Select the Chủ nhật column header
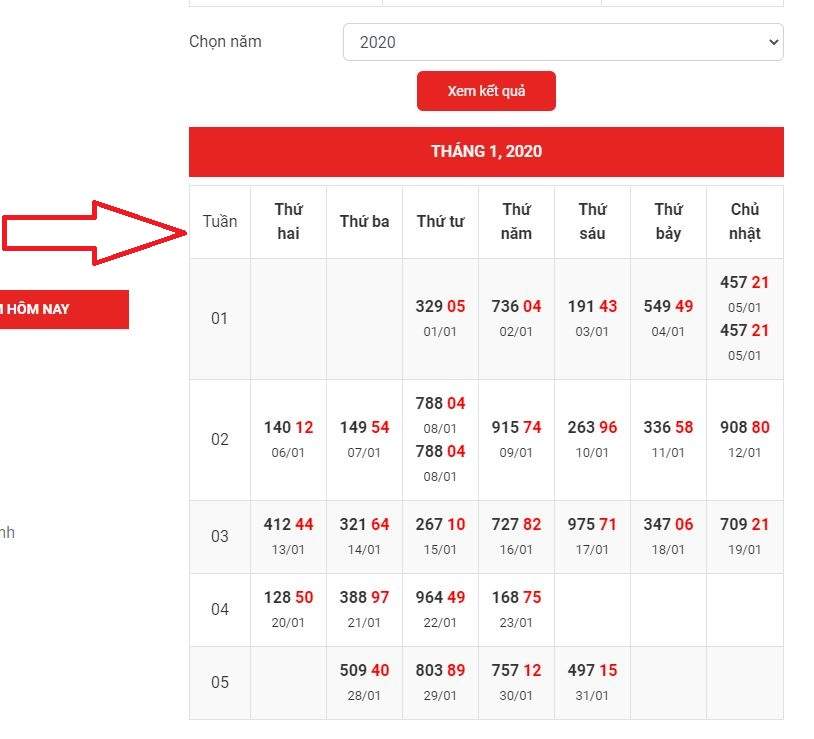This screenshot has width=814, height=739. (744, 221)
